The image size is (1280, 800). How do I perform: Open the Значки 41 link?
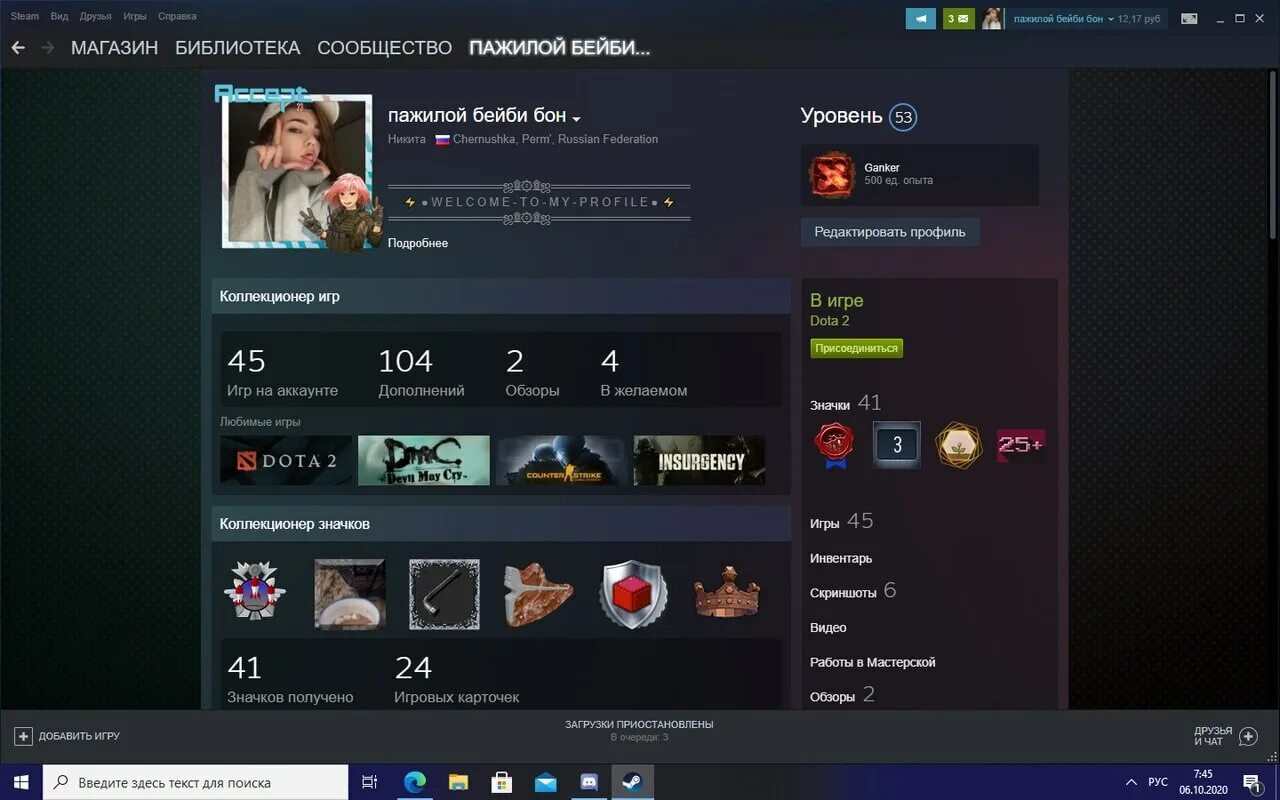(x=846, y=404)
